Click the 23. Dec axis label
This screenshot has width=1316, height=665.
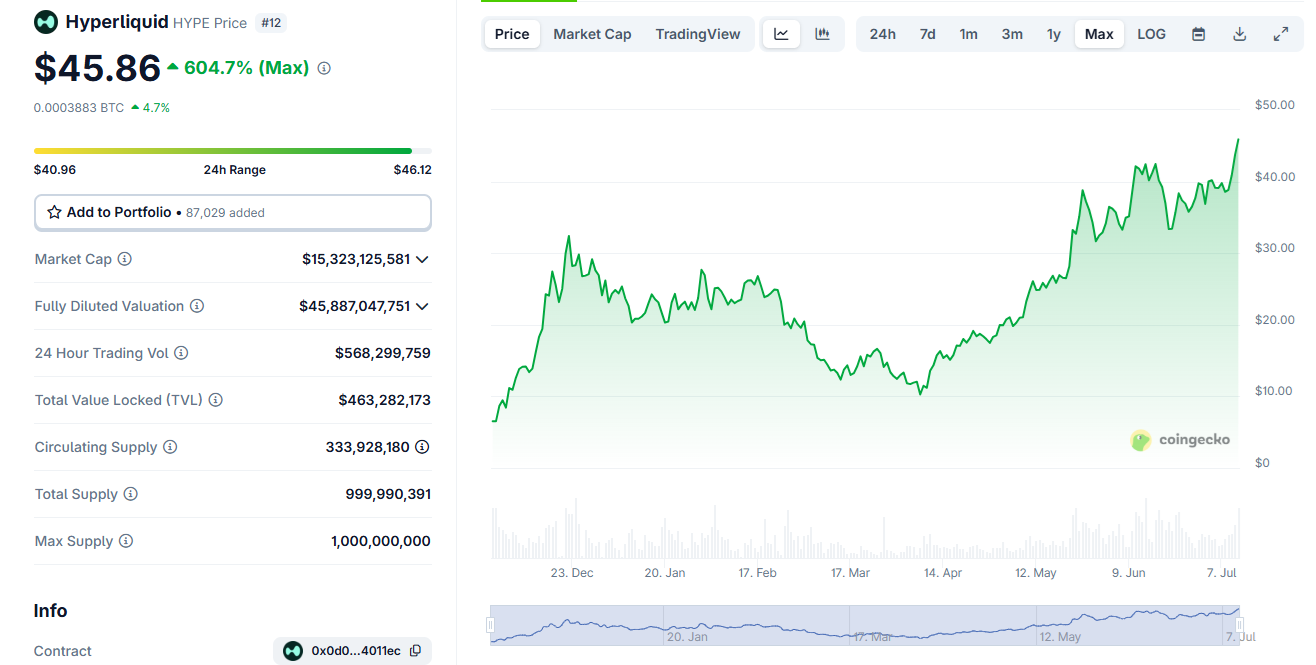[x=572, y=573]
